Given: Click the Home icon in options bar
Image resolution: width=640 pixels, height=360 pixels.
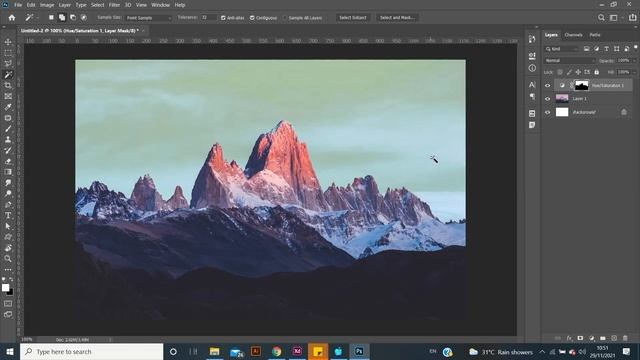Looking at the screenshot, I should point(12,18).
